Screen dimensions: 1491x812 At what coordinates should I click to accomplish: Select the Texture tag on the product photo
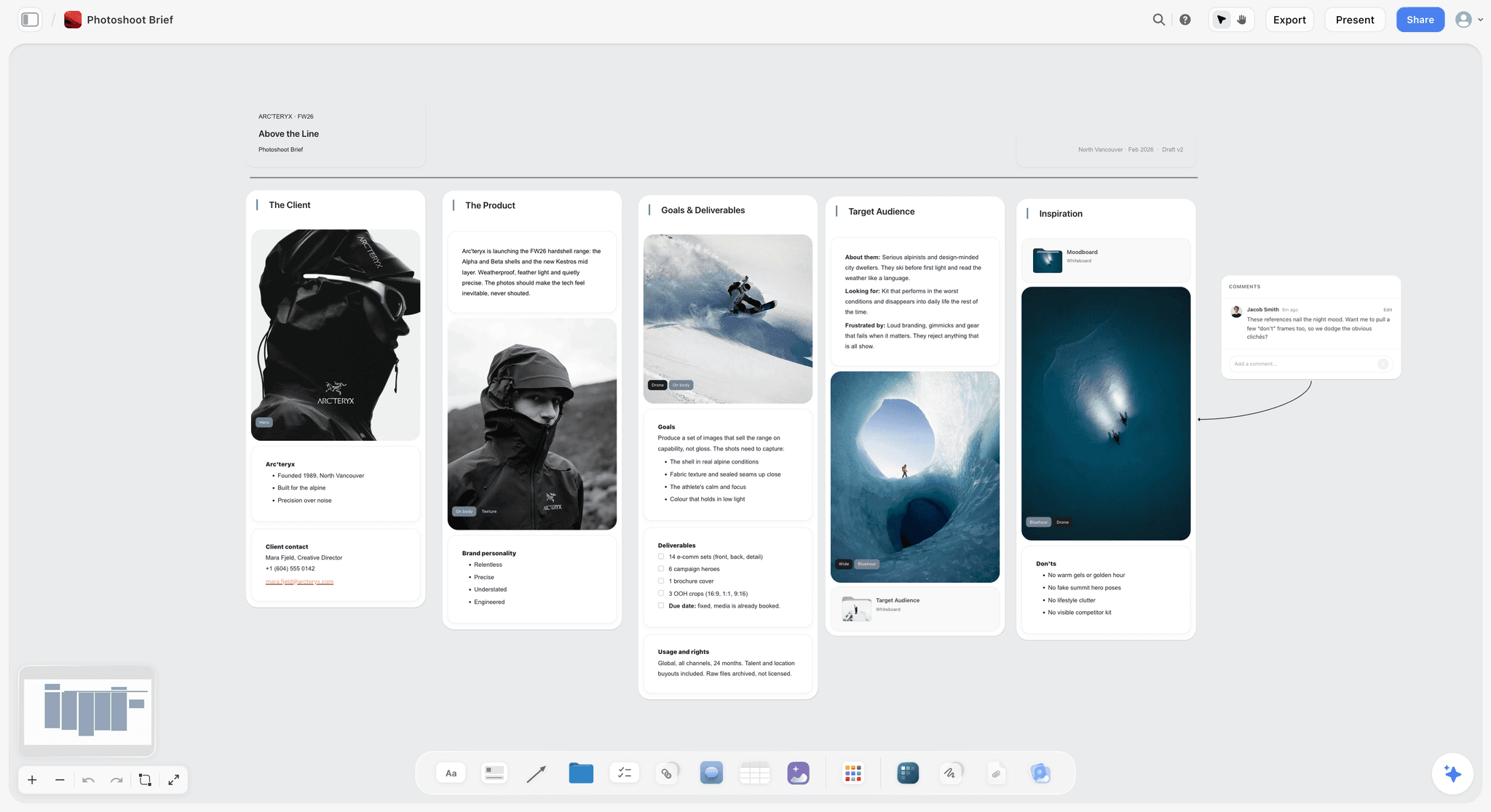point(489,512)
